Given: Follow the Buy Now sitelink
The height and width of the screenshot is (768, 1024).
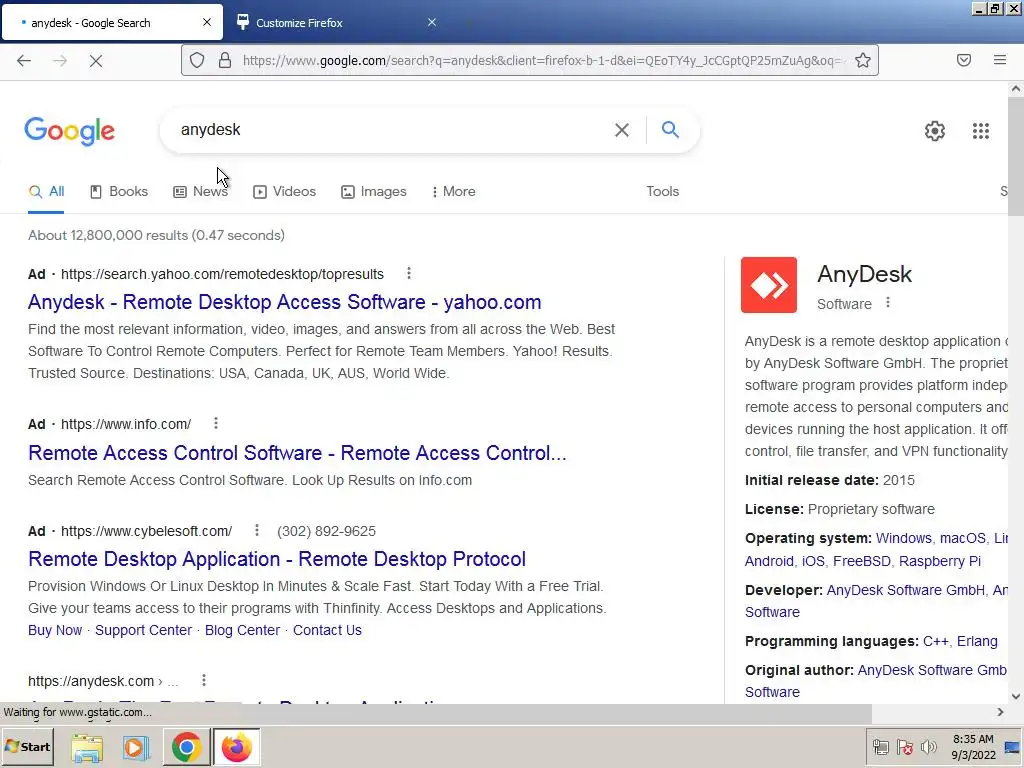Looking at the screenshot, I should tap(55, 630).
